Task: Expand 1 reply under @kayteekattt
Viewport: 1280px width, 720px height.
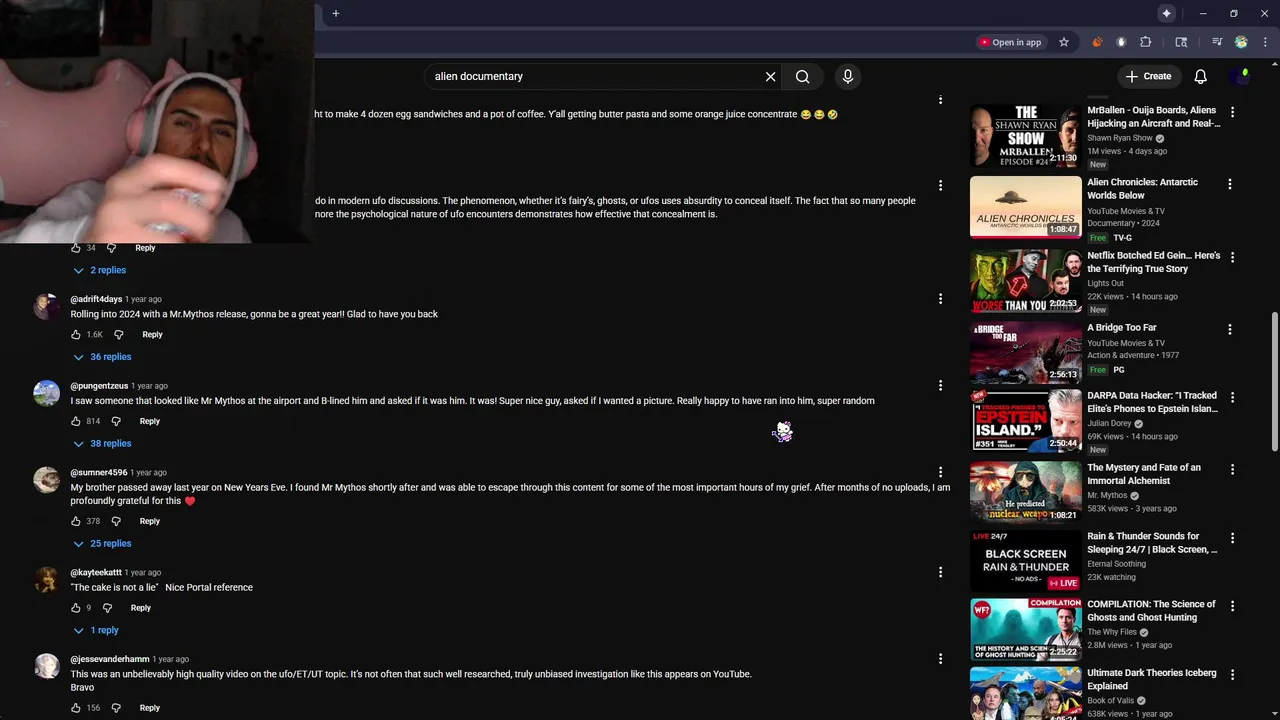Action: pyautogui.click(x=96, y=630)
